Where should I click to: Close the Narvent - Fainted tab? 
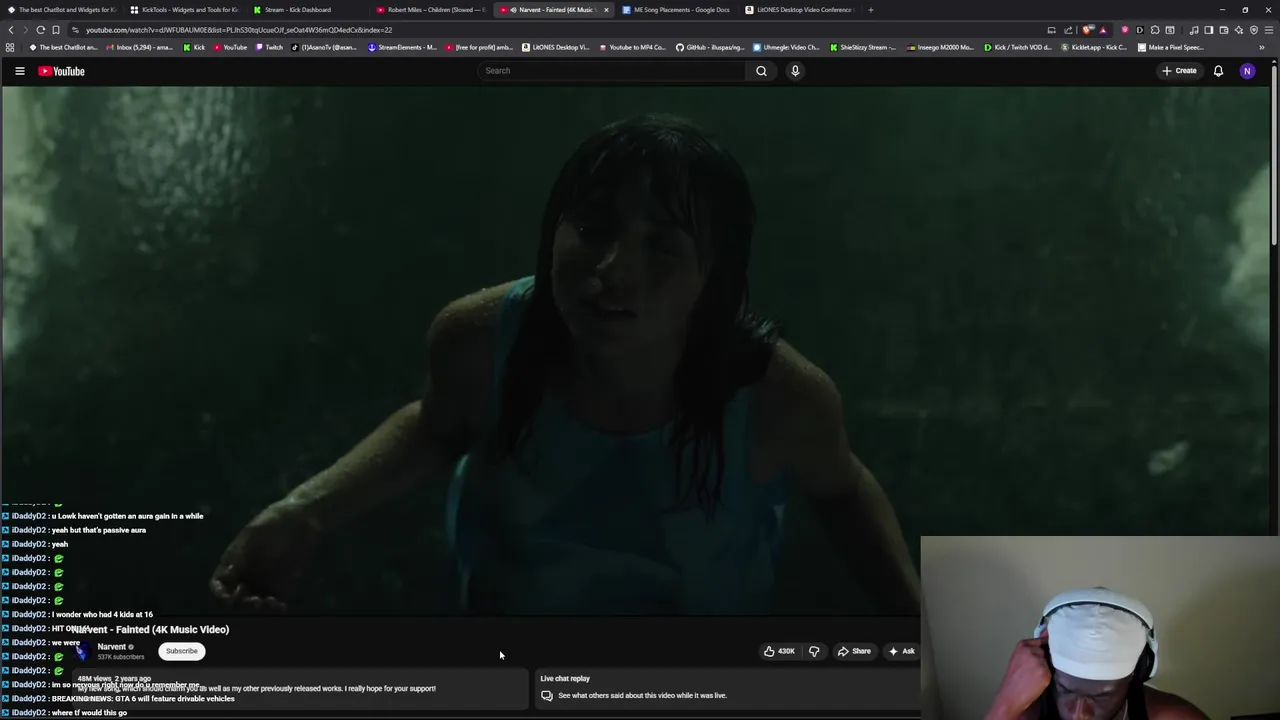point(605,10)
